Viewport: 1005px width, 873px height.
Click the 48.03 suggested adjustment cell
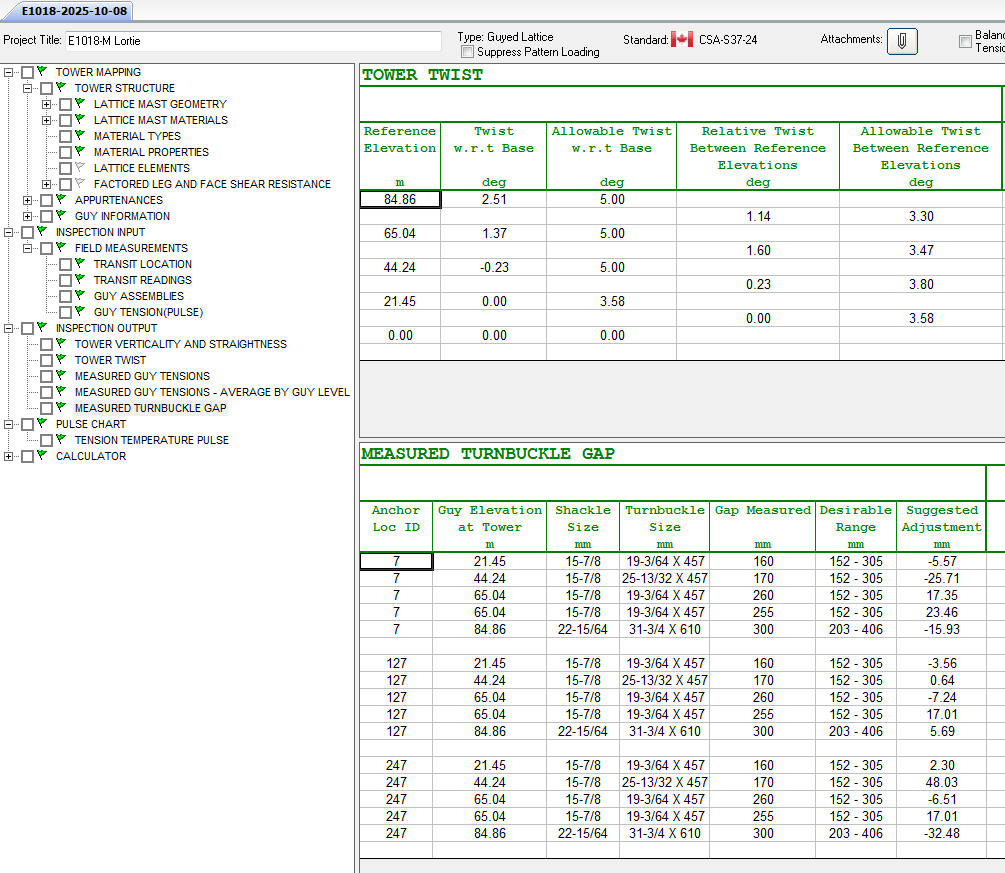click(x=942, y=782)
